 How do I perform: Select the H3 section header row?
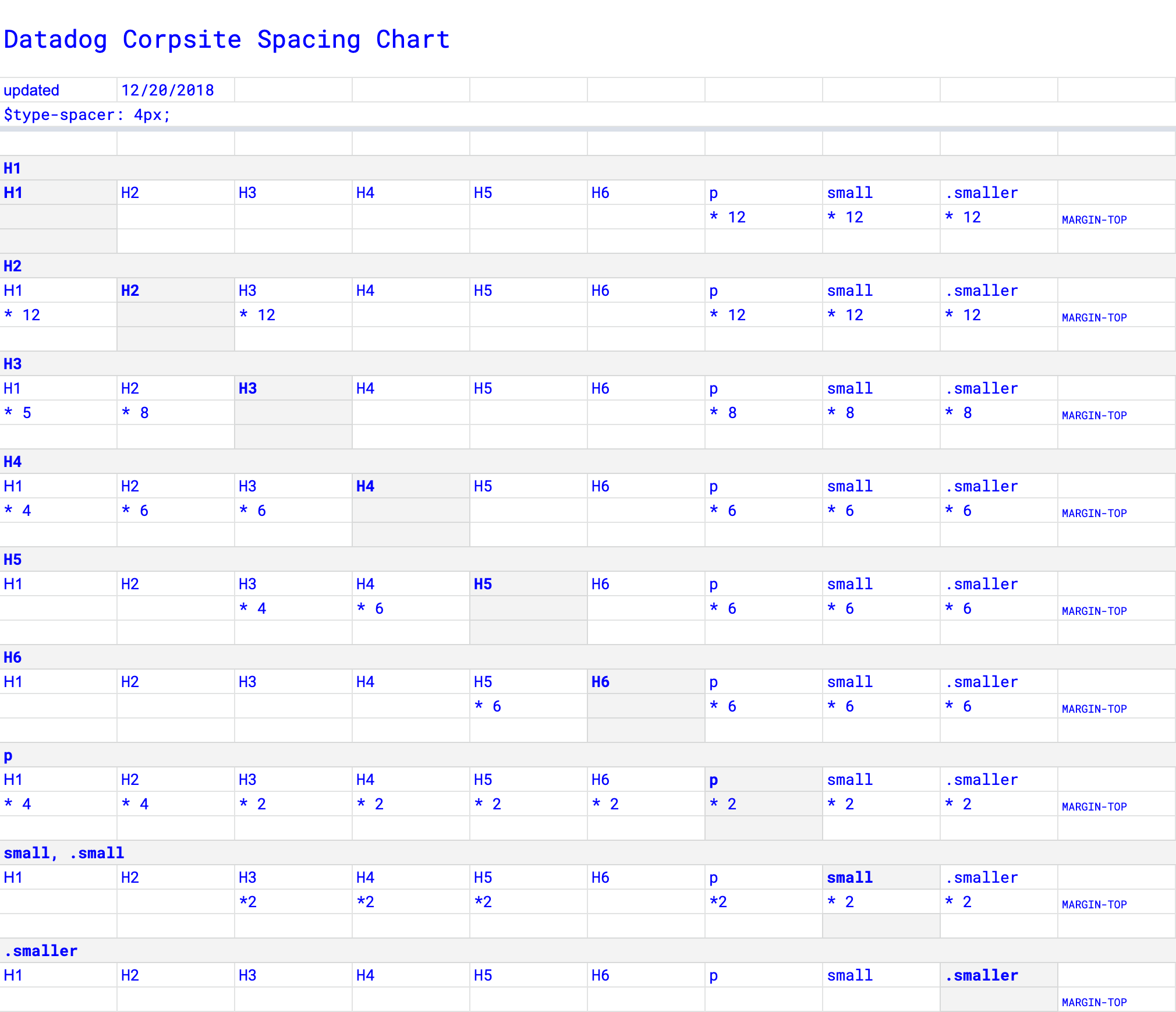(588, 364)
